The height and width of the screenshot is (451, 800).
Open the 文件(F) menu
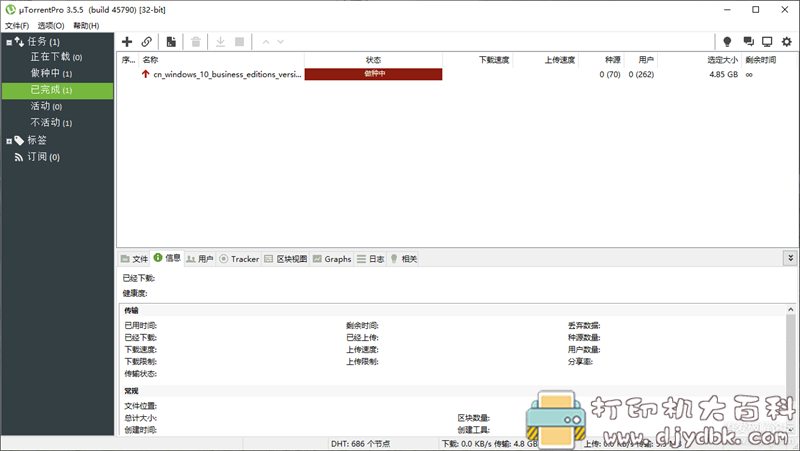point(17,26)
